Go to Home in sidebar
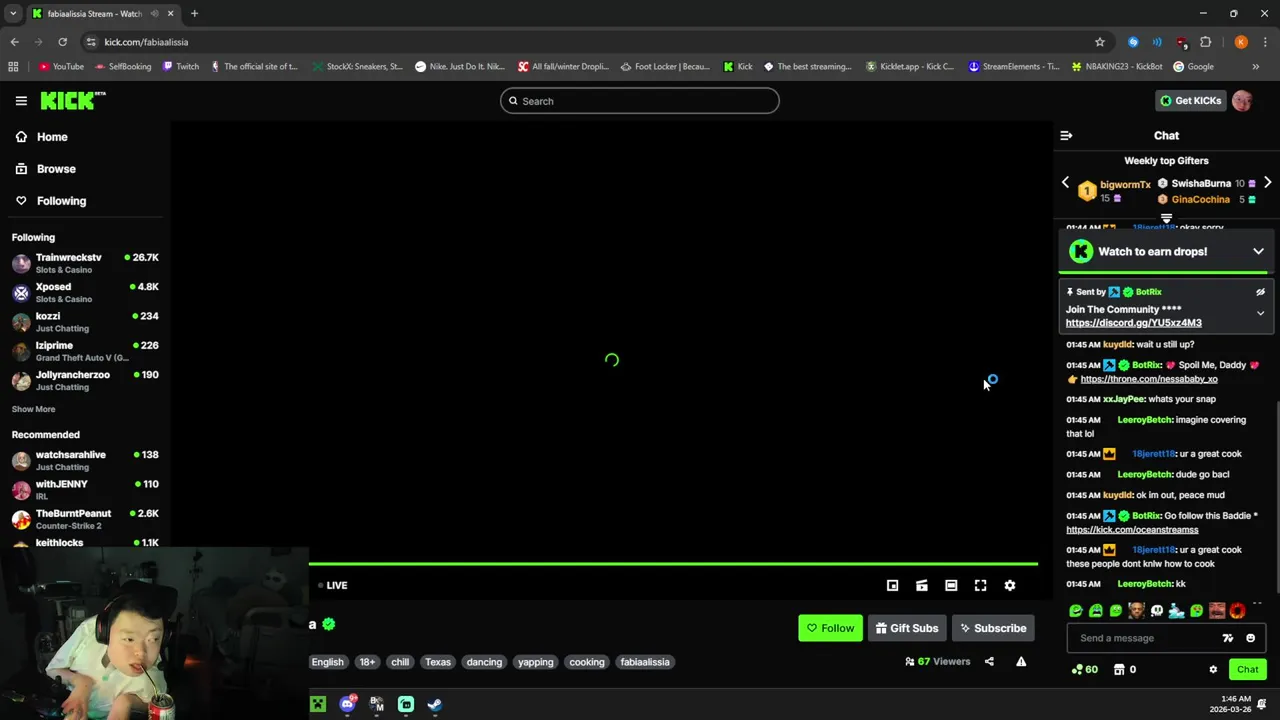This screenshot has width=1280, height=720. click(41, 137)
